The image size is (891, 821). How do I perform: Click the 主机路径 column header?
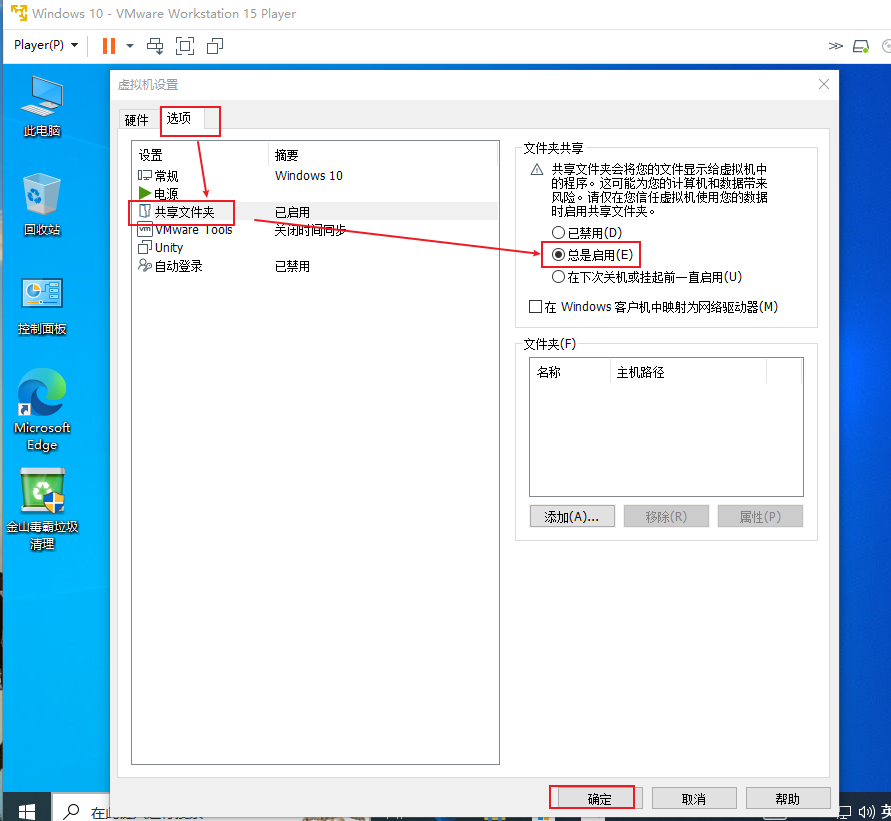[688, 373]
